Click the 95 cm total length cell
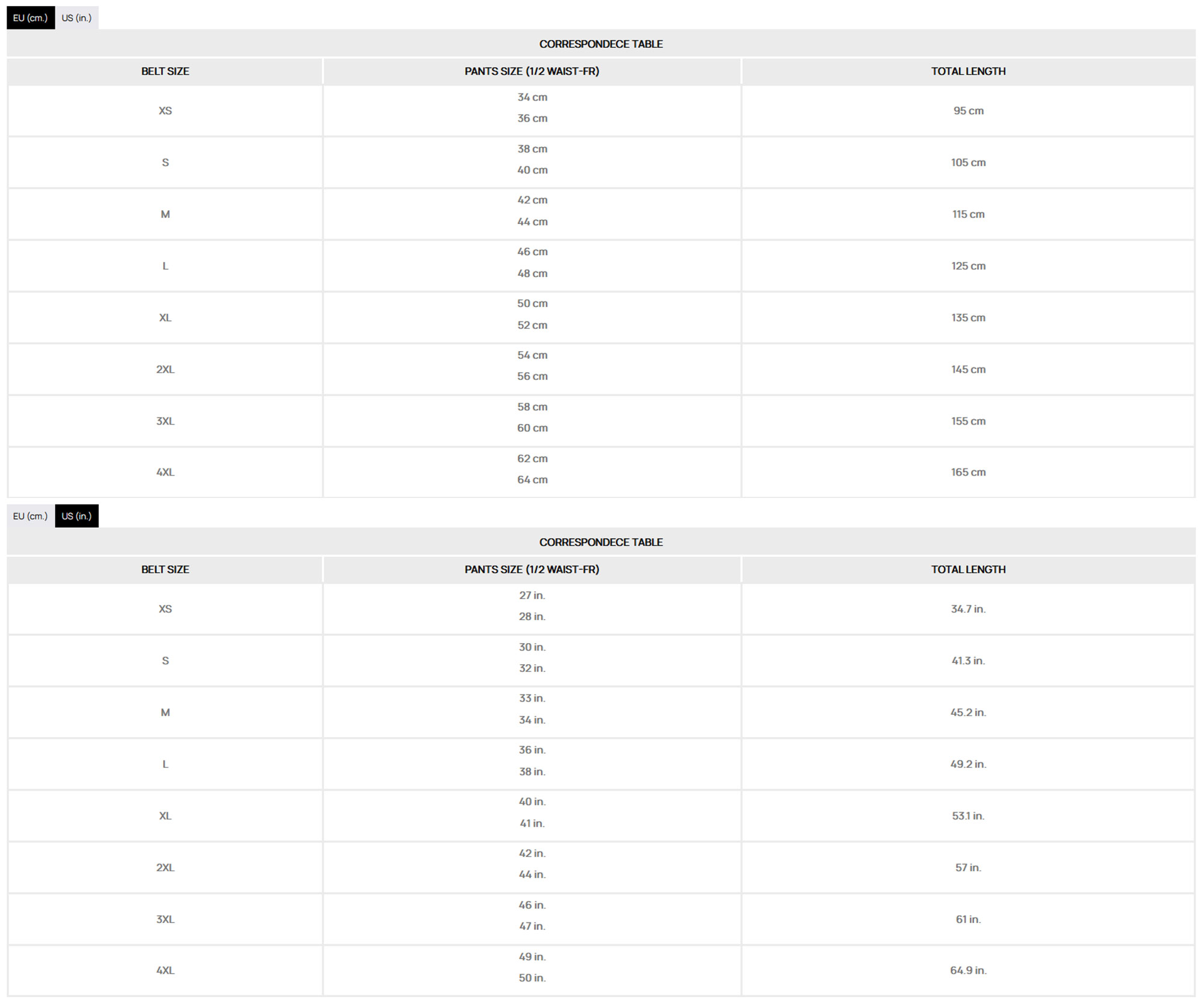Viewport: 1204px width, 1008px height. coord(968,111)
